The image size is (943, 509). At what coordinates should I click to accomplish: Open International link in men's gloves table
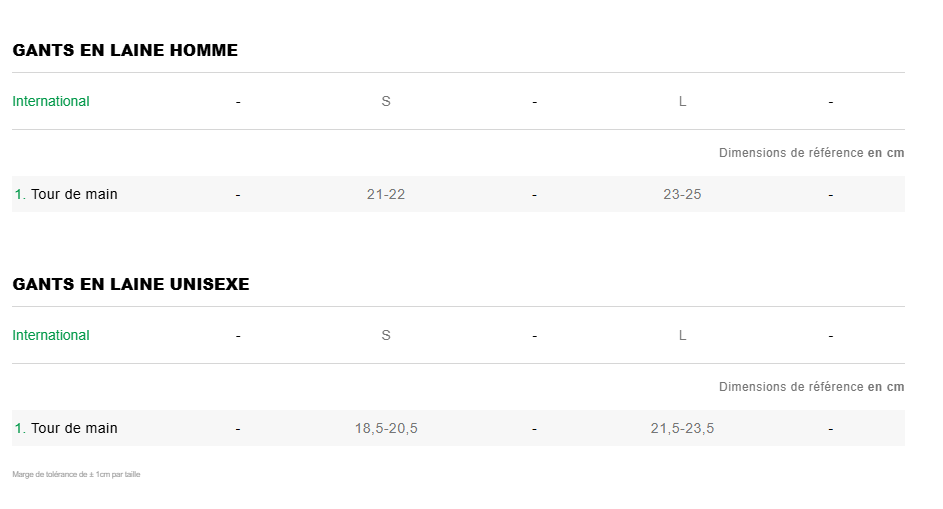click(x=51, y=101)
